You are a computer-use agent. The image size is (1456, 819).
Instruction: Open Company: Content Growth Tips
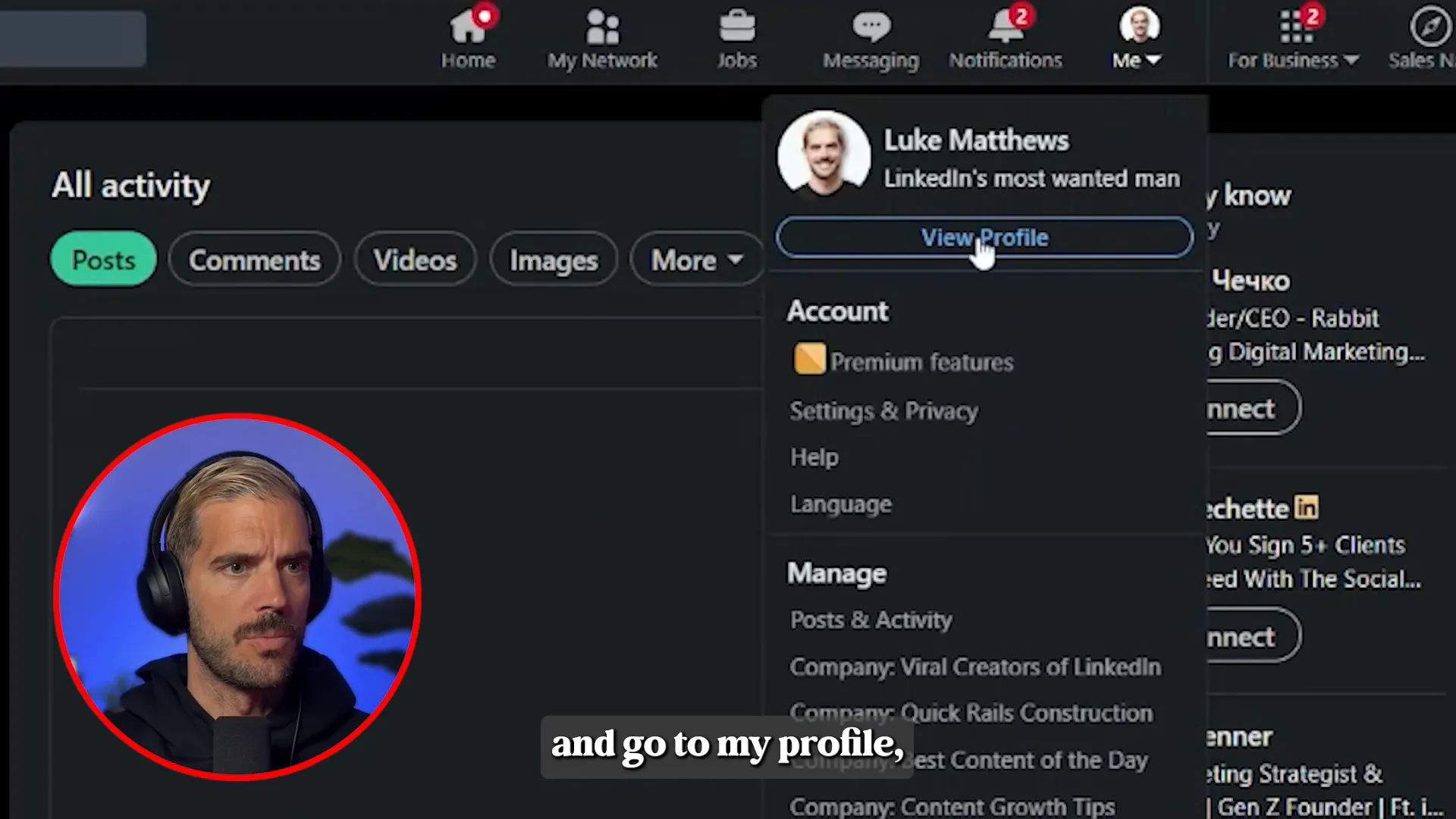coord(952,806)
